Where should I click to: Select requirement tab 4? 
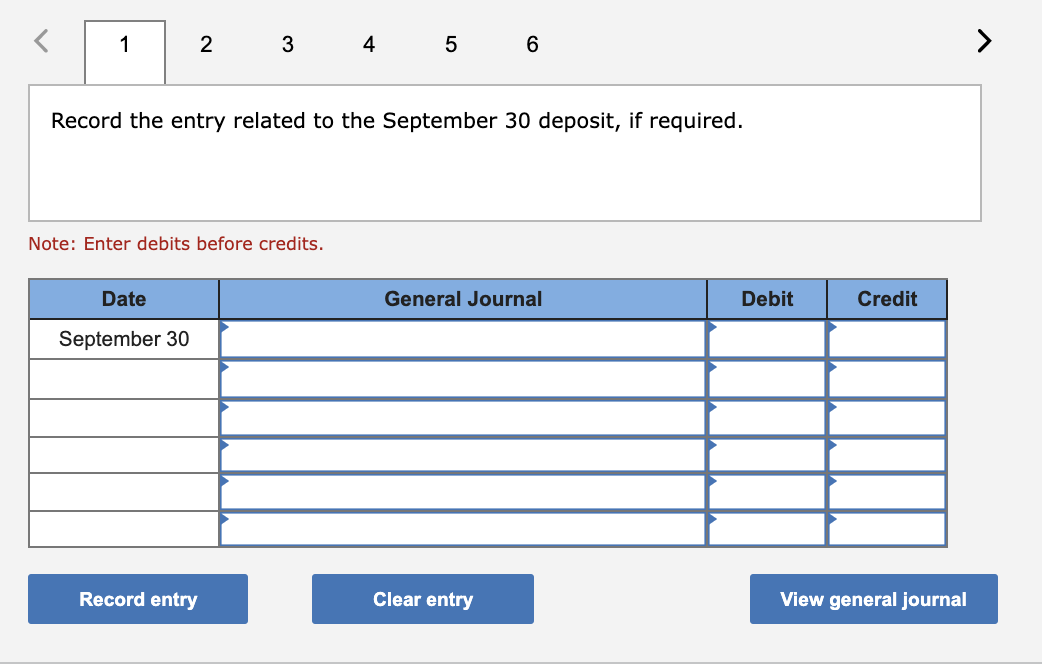tap(369, 44)
